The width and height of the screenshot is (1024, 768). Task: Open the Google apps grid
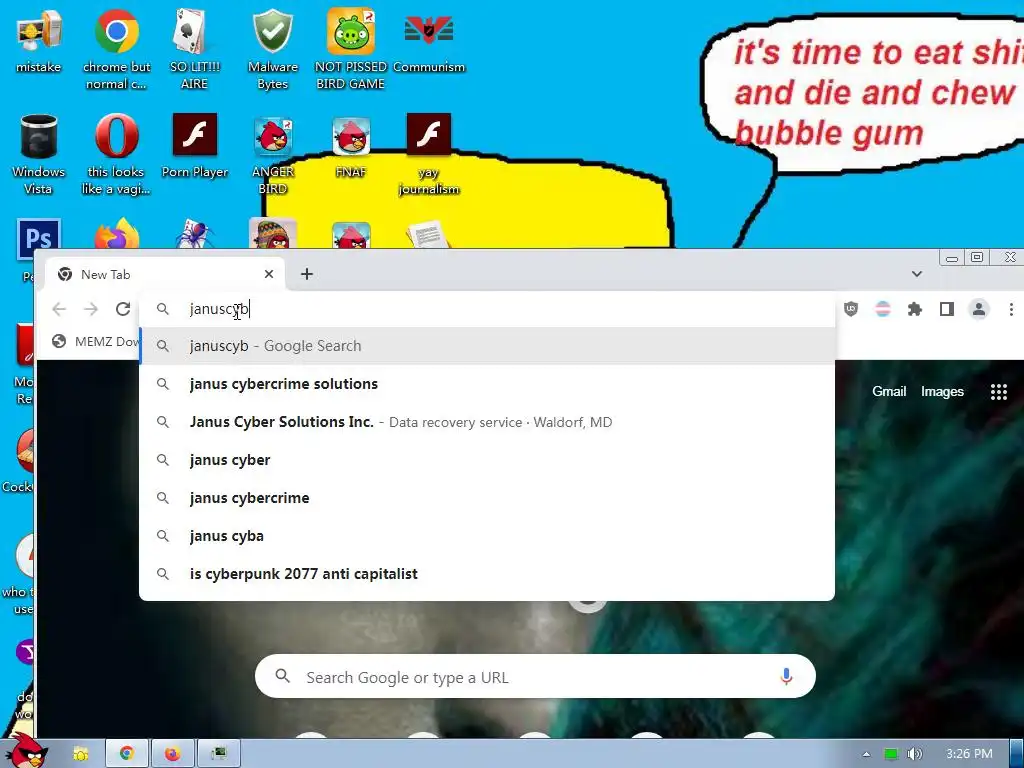pos(999,392)
